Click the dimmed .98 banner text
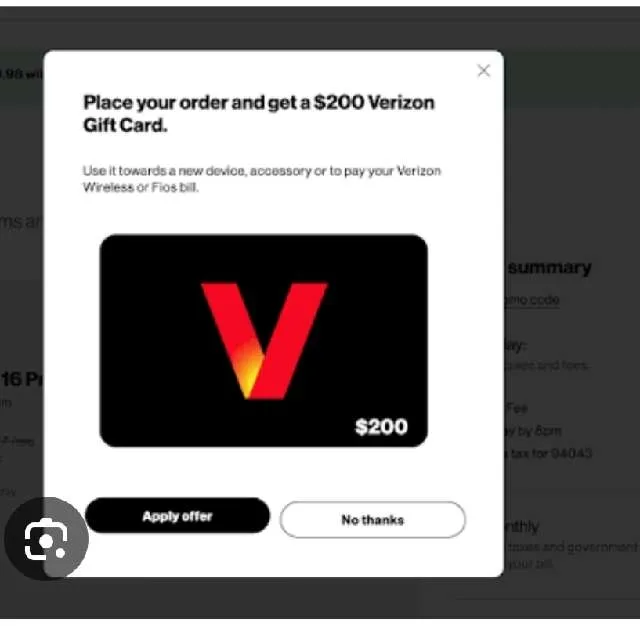This screenshot has height=640, width=640. pyautogui.click(x=20, y=74)
